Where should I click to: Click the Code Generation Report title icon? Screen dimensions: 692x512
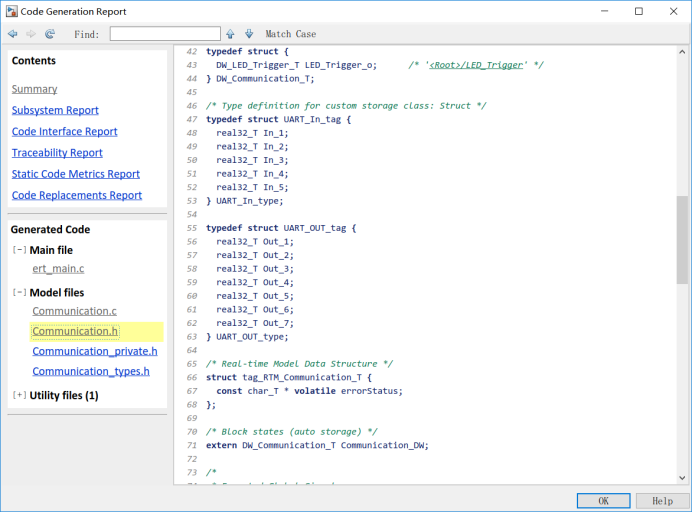pyautogui.click(x=11, y=11)
